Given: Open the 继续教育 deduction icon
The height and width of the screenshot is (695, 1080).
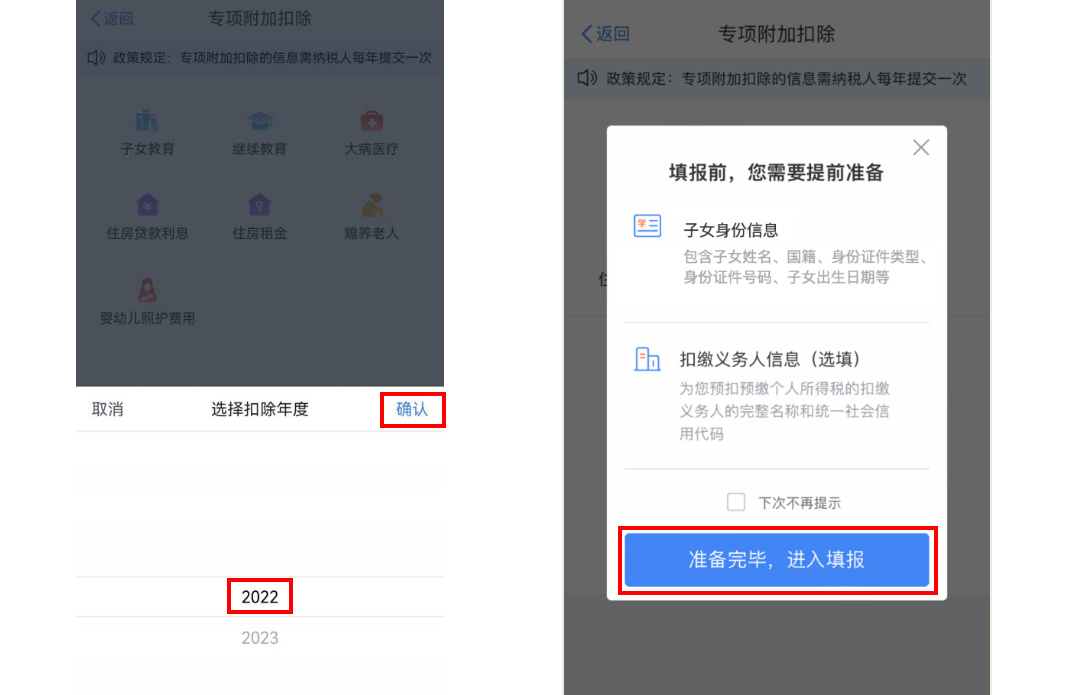Looking at the screenshot, I should [260, 122].
